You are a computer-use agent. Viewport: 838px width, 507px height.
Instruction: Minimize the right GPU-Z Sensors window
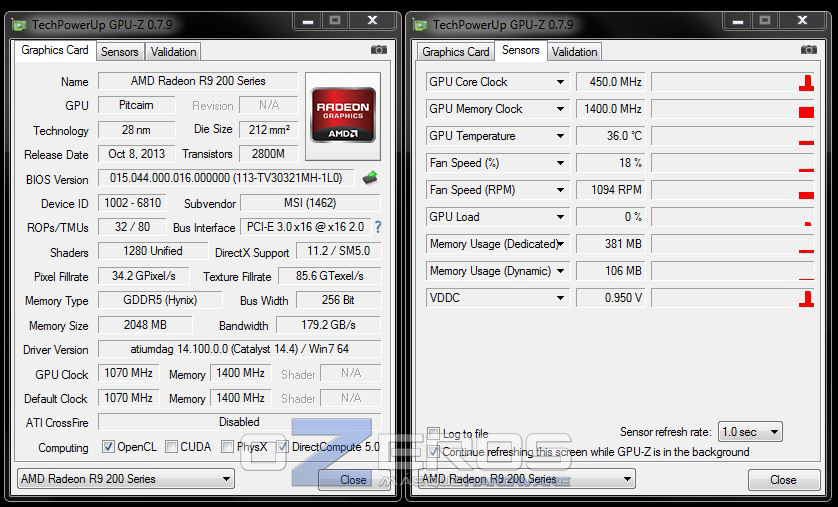(x=738, y=21)
